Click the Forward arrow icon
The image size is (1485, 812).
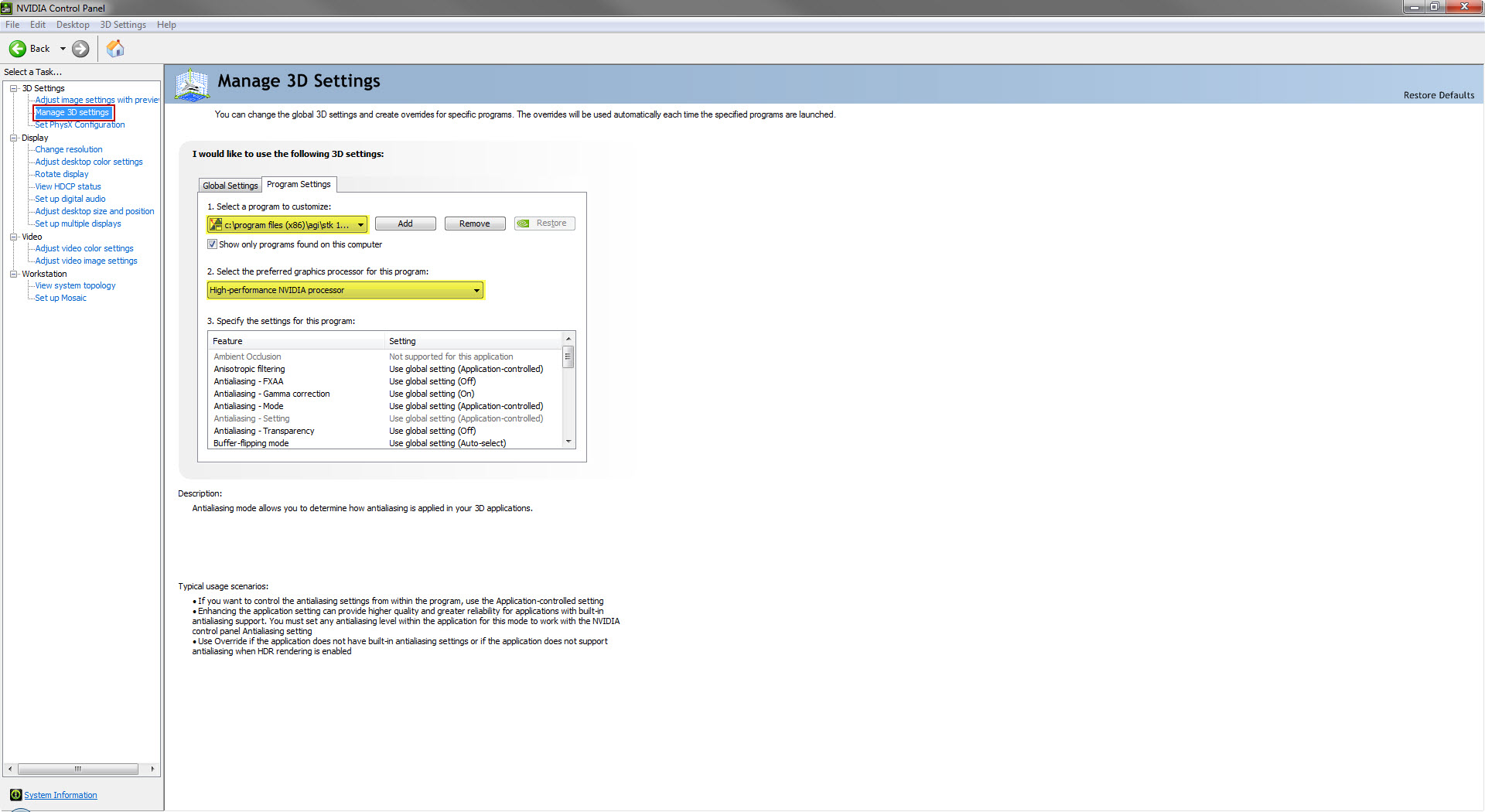tap(80, 49)
